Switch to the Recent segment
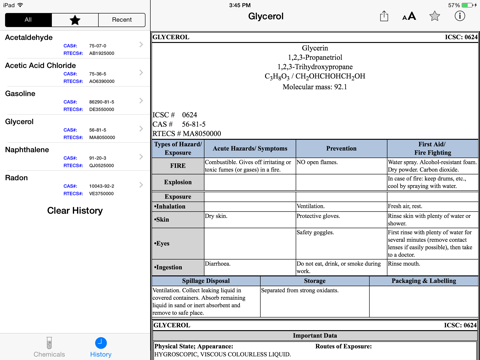Image resolution: width=480 pixels, height=360 pixels. [x=122, y=20]
